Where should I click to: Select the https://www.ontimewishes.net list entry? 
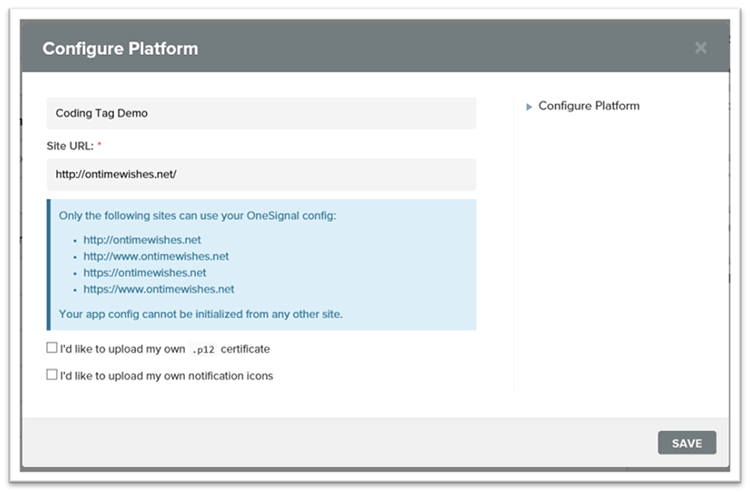(x=158, y=289)
